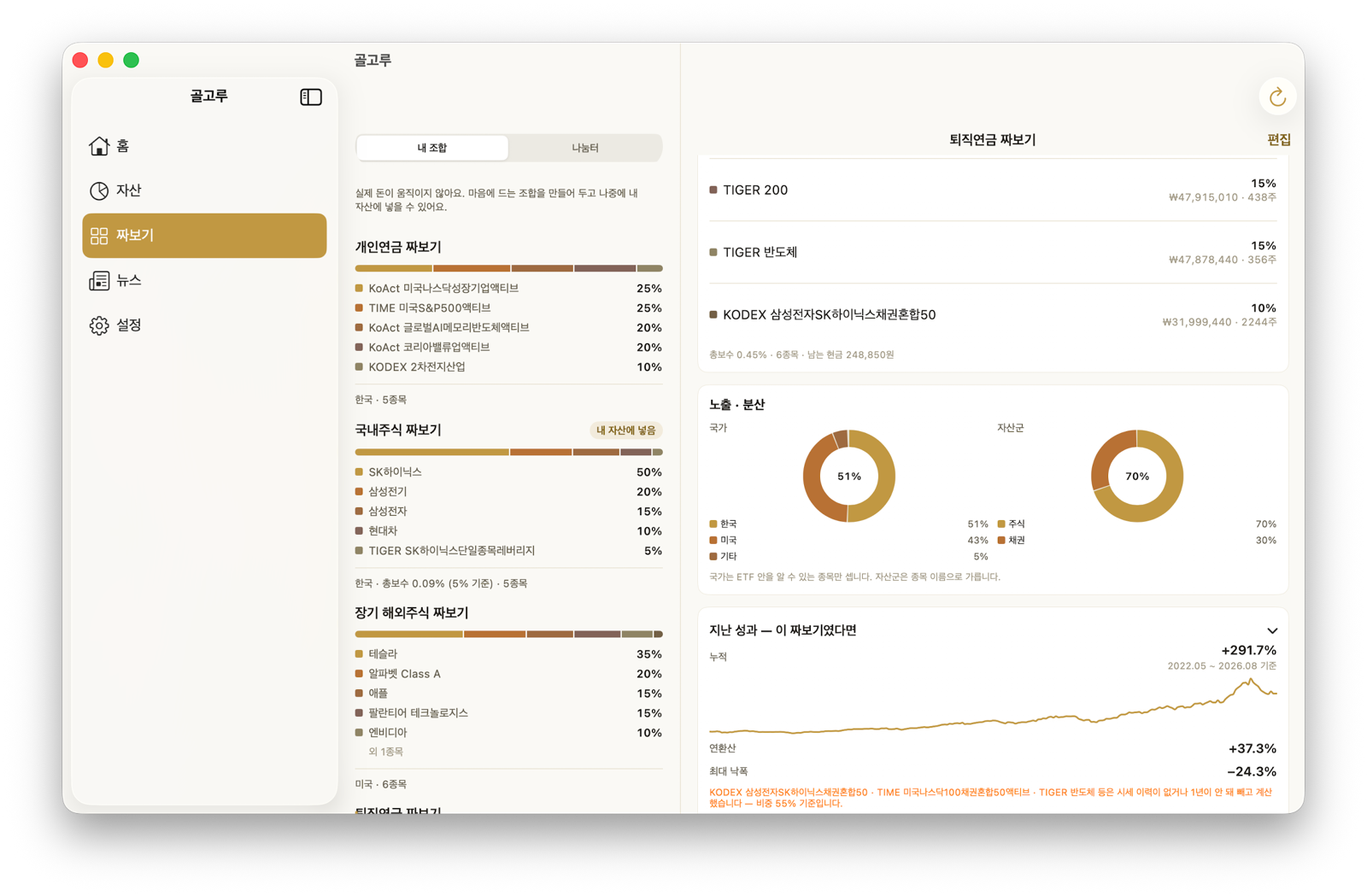Open 설정 in the sidebar
Image resolution: width=1367 pixels, height=896 pixels.
204,325
